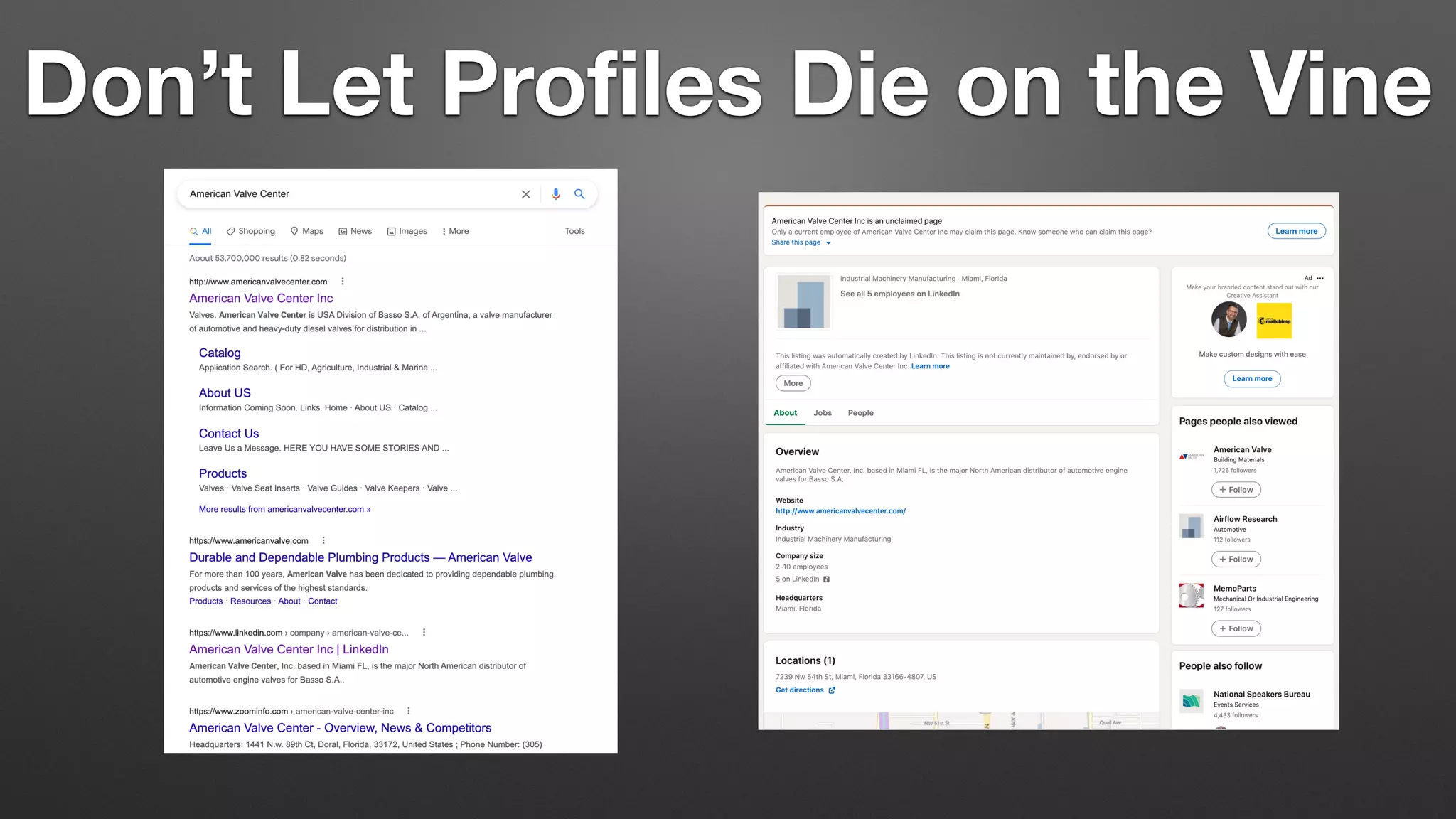The width and height of the screenshot is (1456, 819).
Task: Open the Products sitelink under americanvalvecenter
Action: (x=223, y=473)
